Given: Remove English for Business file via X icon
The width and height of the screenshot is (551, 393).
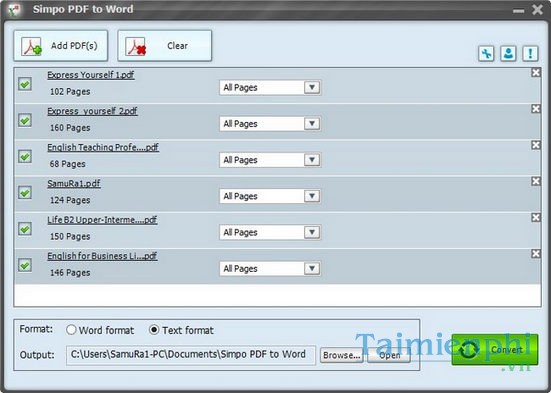Looking at the screenshot, I should [x=536, y=254].
